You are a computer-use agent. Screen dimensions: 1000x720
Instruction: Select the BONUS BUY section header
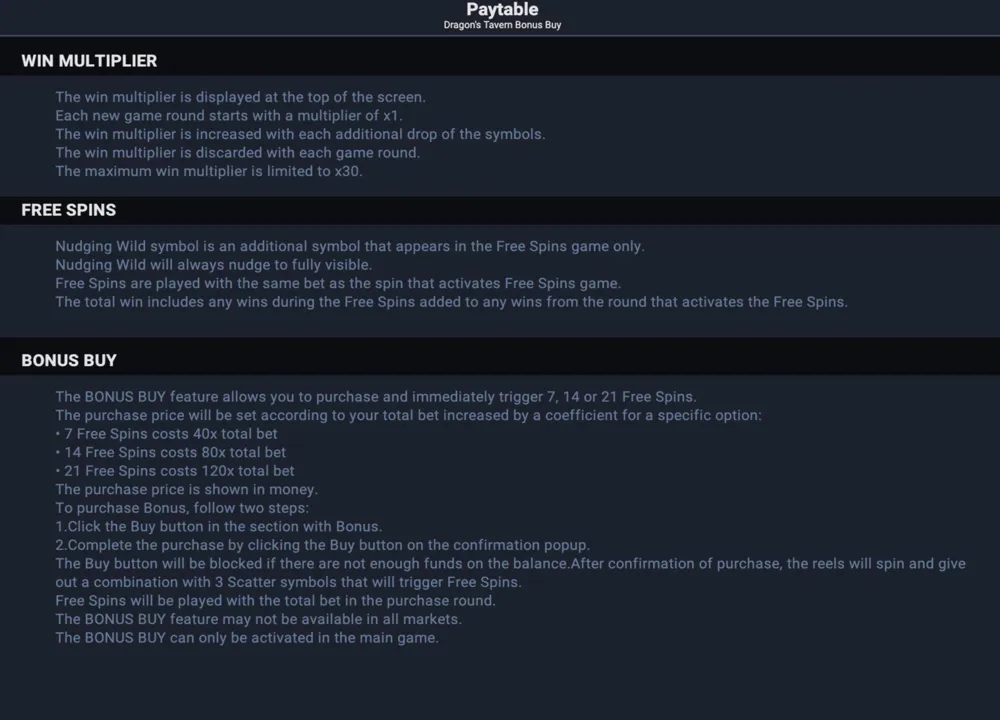(x=69, y=361)
